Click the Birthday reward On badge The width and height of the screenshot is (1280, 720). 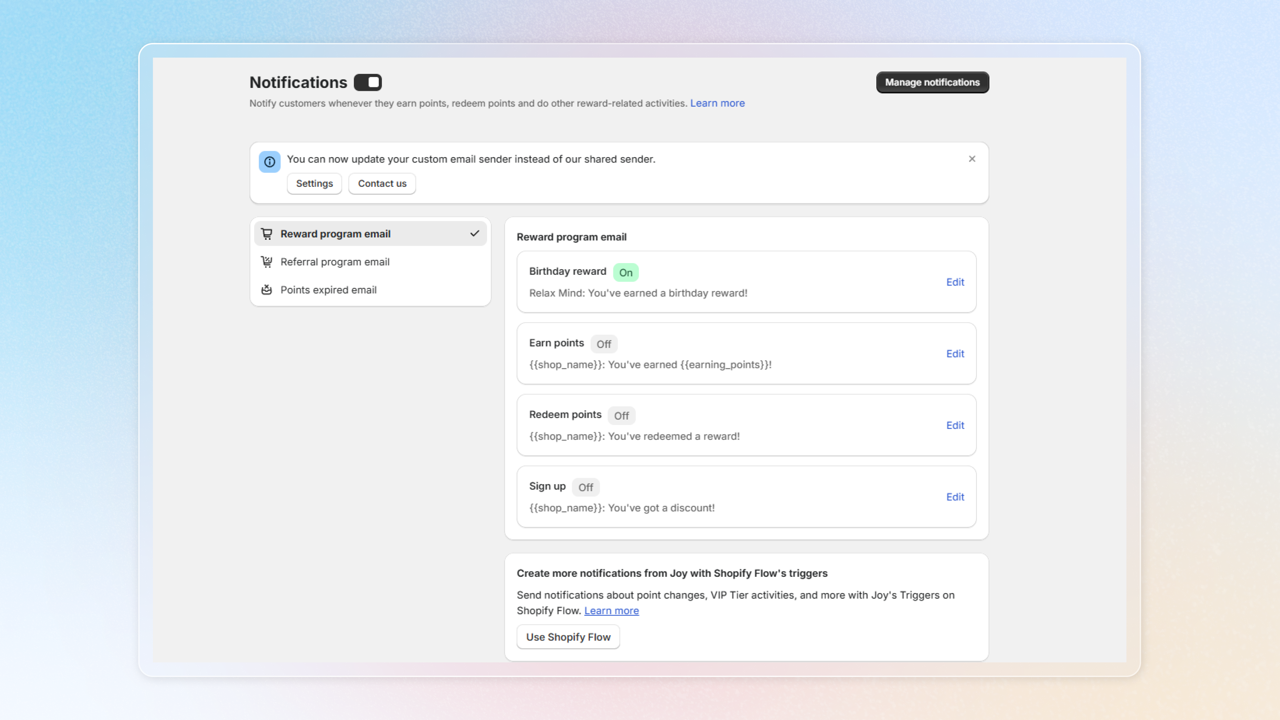[x=626, y=272]
